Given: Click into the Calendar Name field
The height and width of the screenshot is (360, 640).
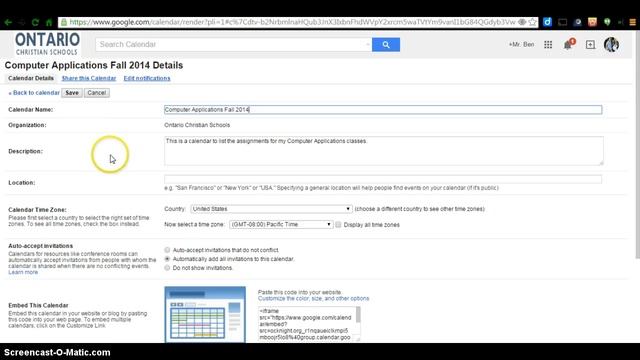Looking at the screenshot, I should coord(383,109).
